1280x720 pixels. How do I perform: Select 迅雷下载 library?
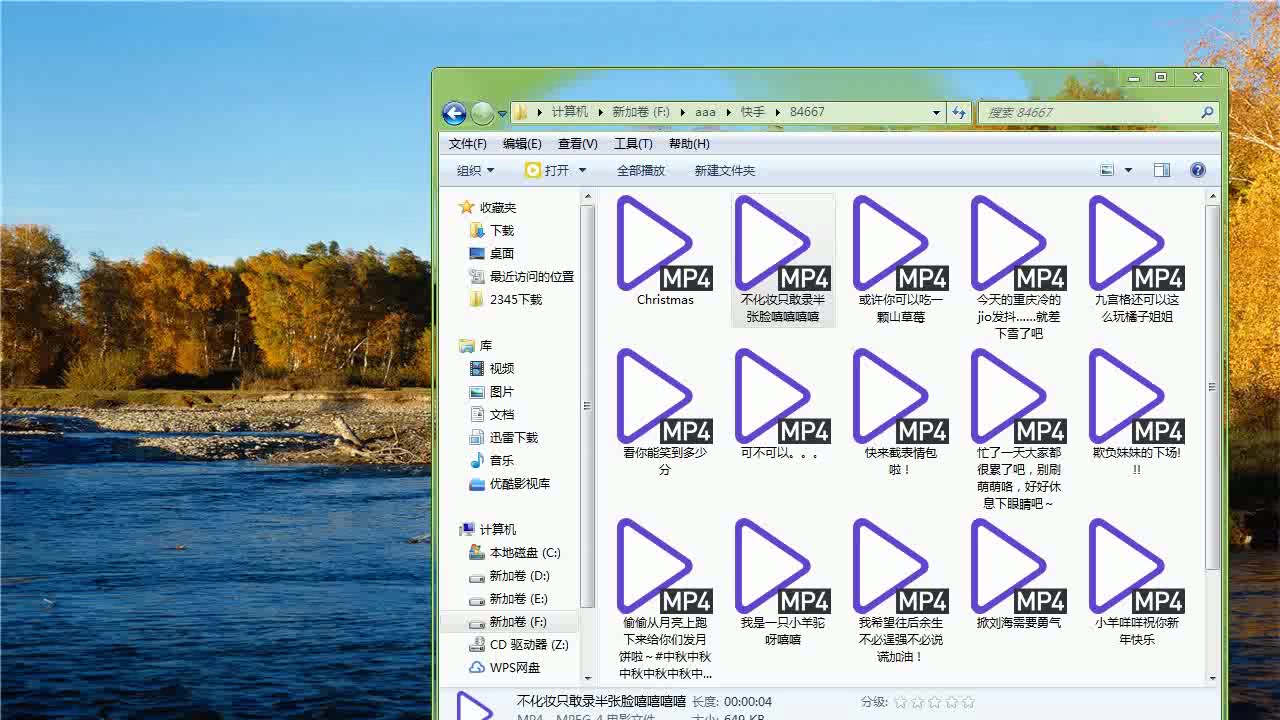pyautogui.click(x=503, y=437)
